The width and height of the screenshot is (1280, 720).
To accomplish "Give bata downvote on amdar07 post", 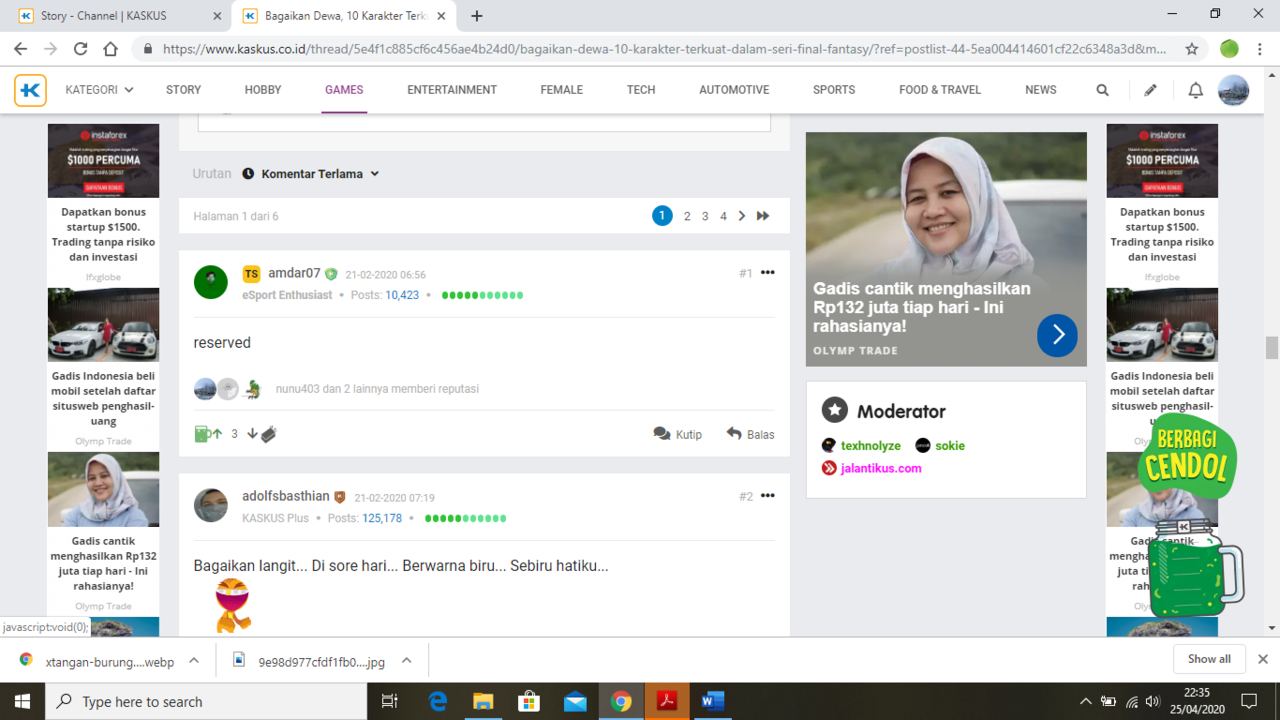I will pos(261,434).
